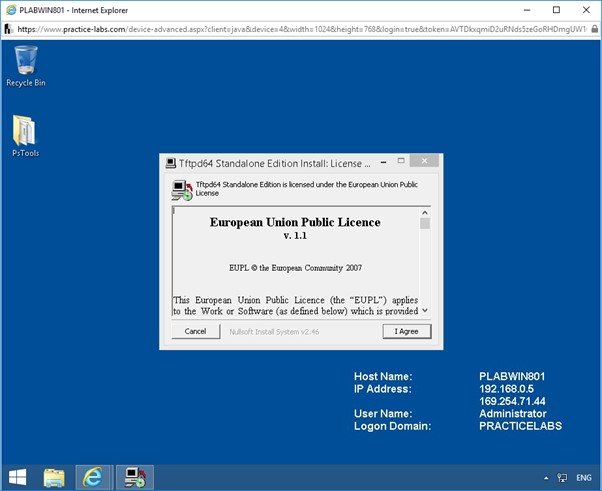This screenshot has width=602, height=491.
Task: Click the license scrollbar thumb
Action: click(425, 223)
